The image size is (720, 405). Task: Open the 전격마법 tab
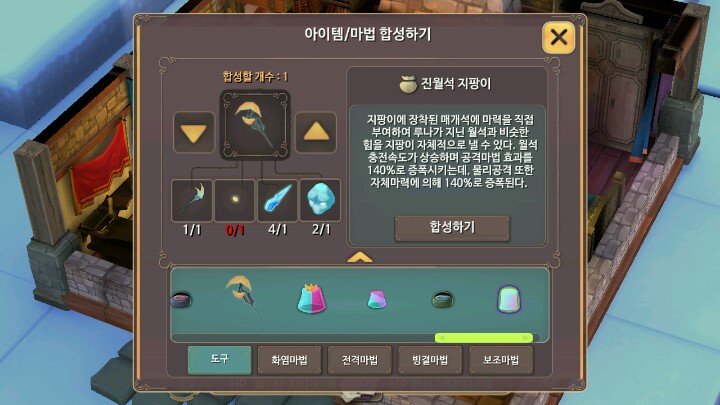(x=360, y=360)
